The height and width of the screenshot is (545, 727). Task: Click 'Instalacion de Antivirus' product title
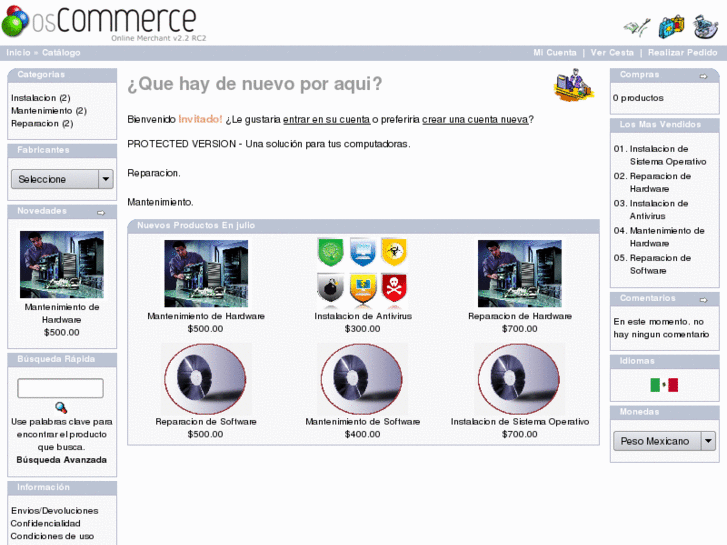[363, 316]
